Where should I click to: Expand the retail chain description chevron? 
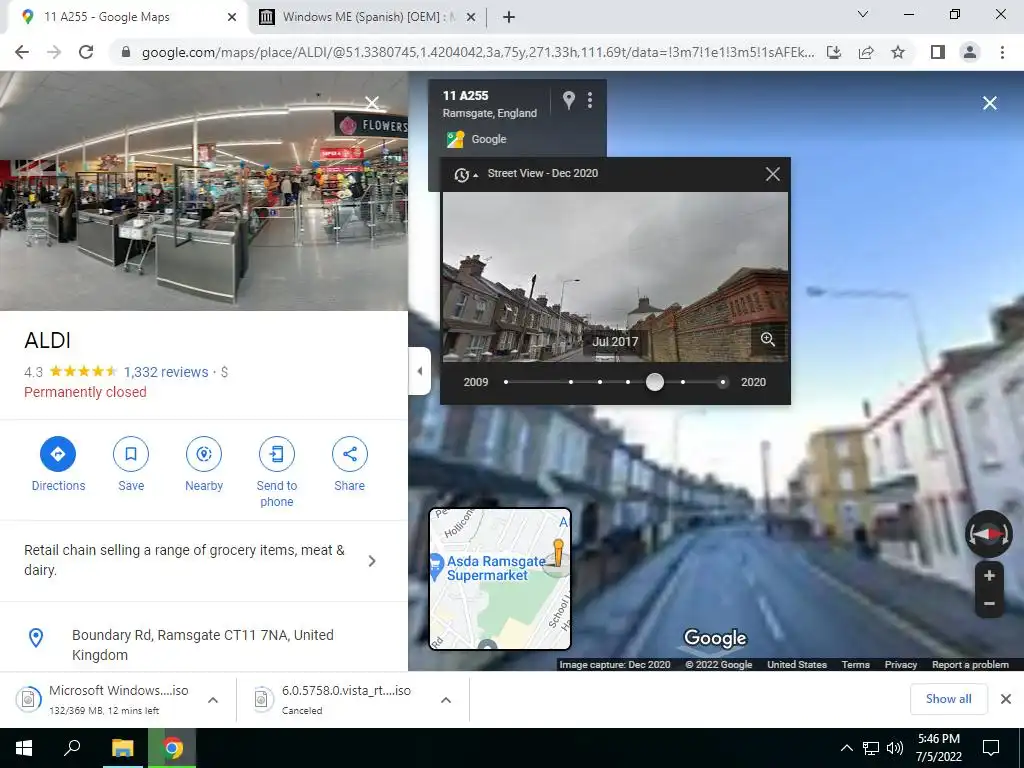point(372,561)
